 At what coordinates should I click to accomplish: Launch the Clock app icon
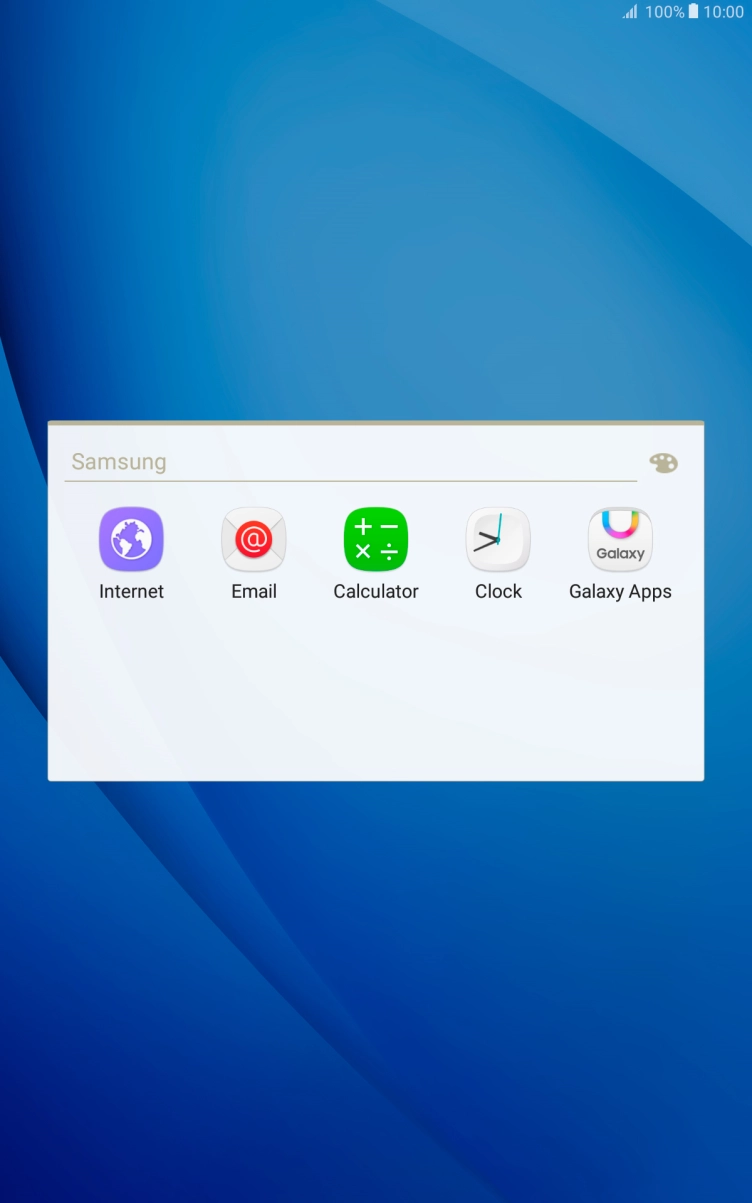point(498,539)
